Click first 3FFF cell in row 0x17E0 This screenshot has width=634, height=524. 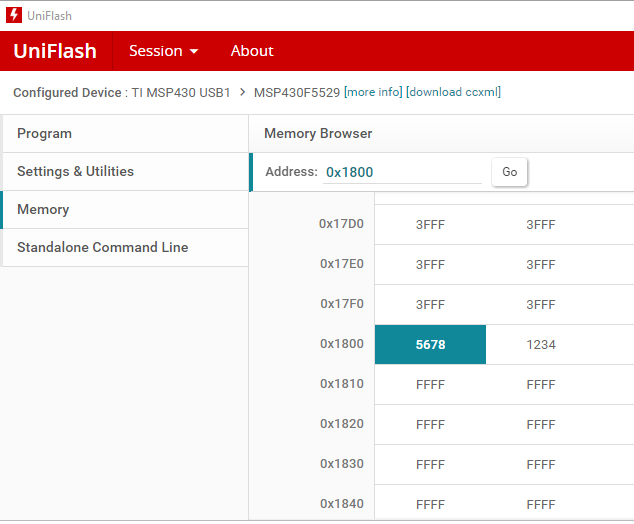pyautogui.click(x=430, y=264)
